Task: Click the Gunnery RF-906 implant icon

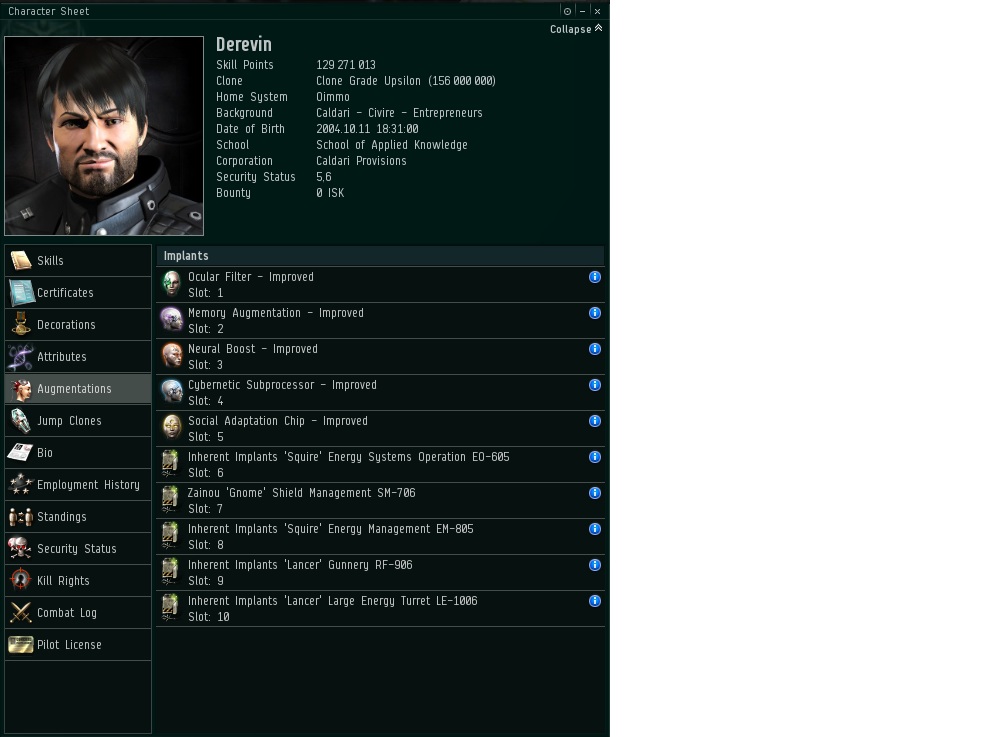Action: [x=171, y=572]
